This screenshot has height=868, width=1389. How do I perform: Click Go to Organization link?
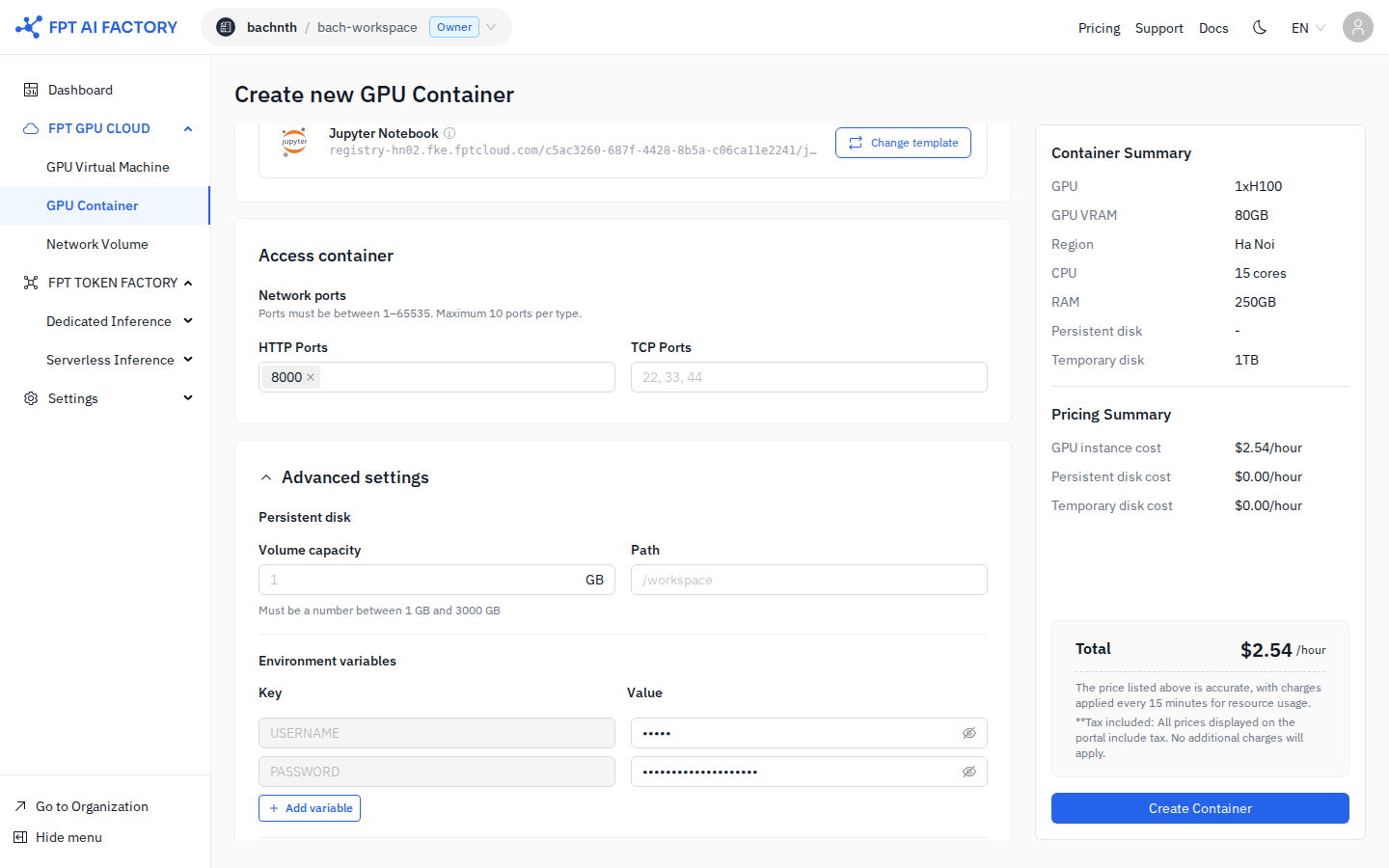coord(92,806)
